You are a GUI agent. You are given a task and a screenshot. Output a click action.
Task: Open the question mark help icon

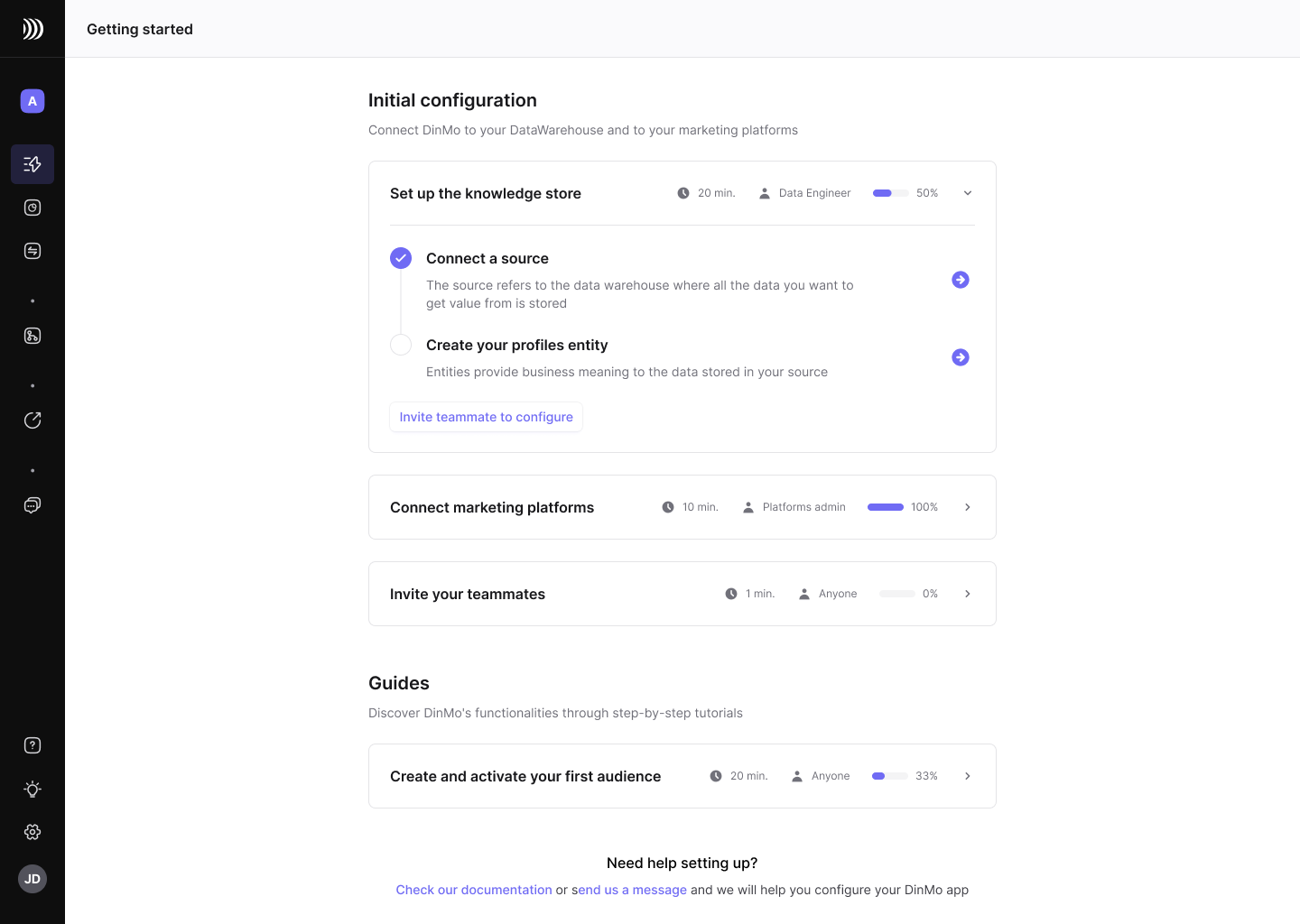[x=32, y=745]
